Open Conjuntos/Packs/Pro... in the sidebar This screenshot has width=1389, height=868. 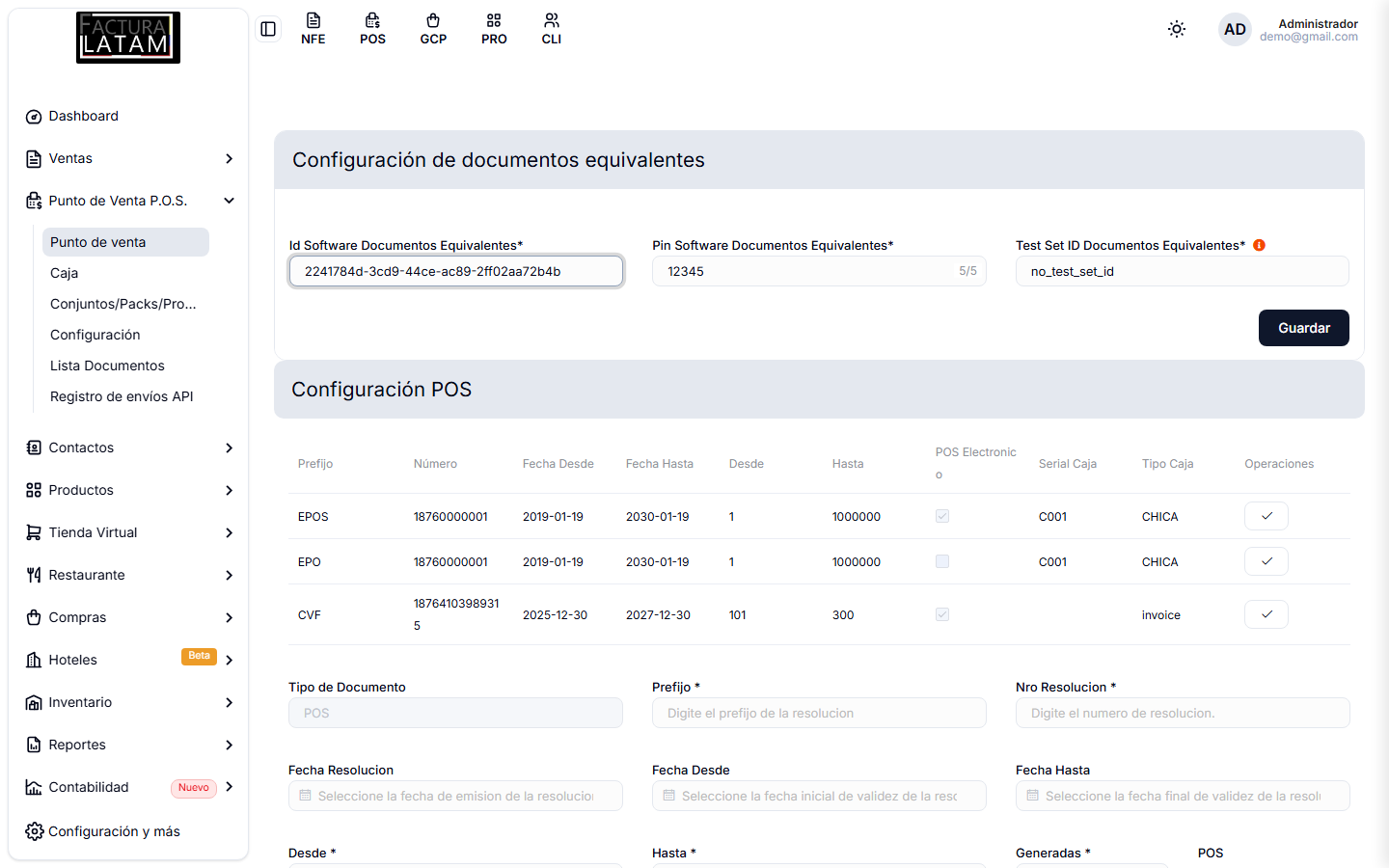(125, 304)
